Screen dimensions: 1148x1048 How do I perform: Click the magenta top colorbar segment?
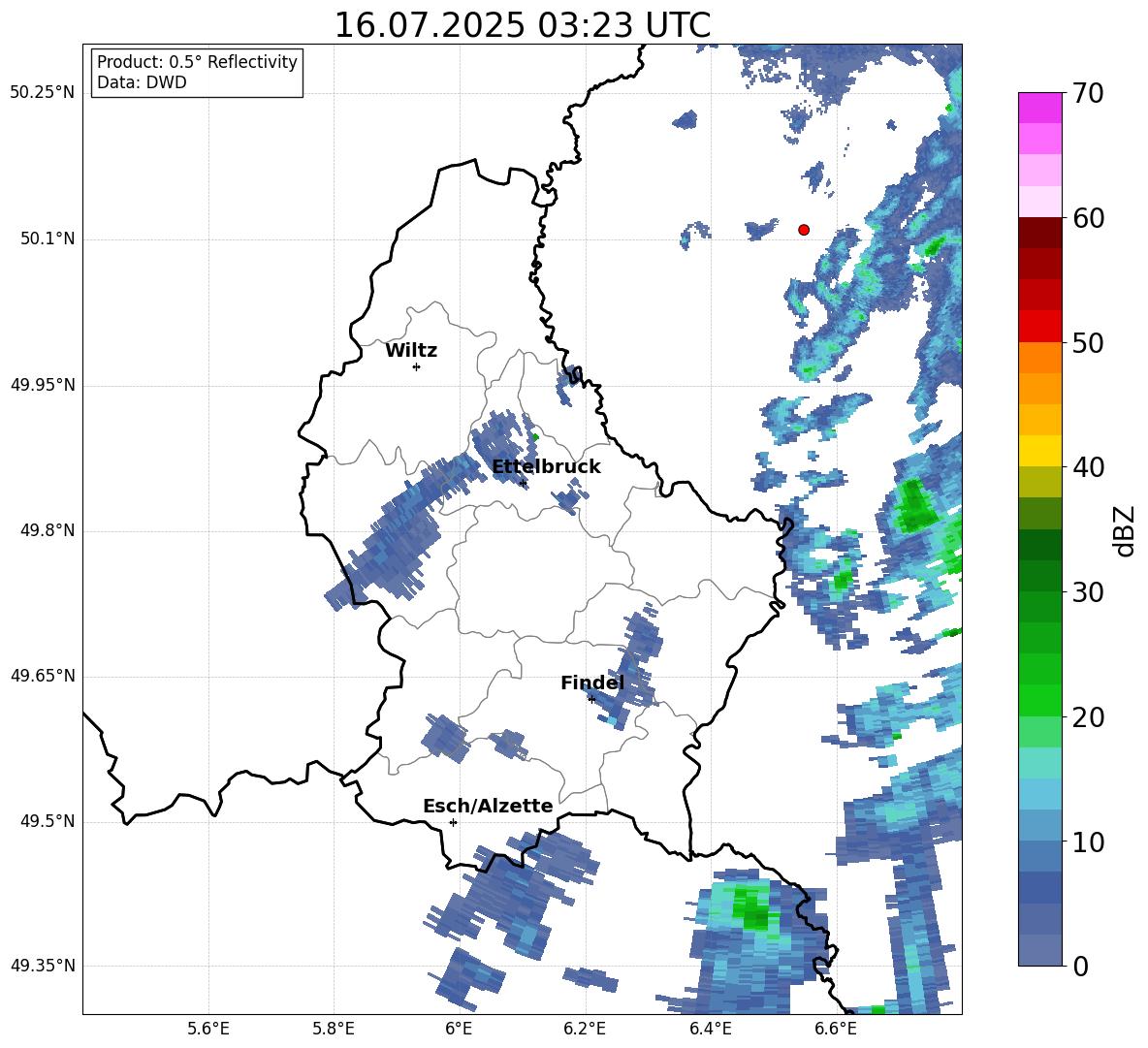pos(1040,109)
